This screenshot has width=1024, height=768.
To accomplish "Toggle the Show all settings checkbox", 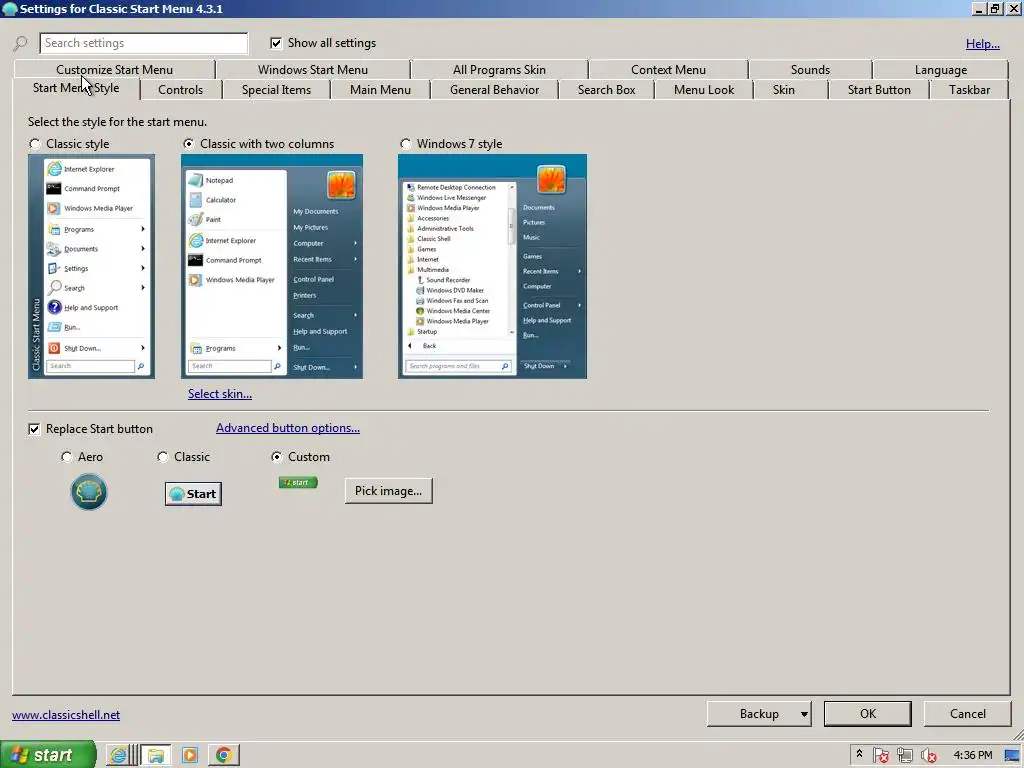I will pyautogui.click(x=276, y=43).
